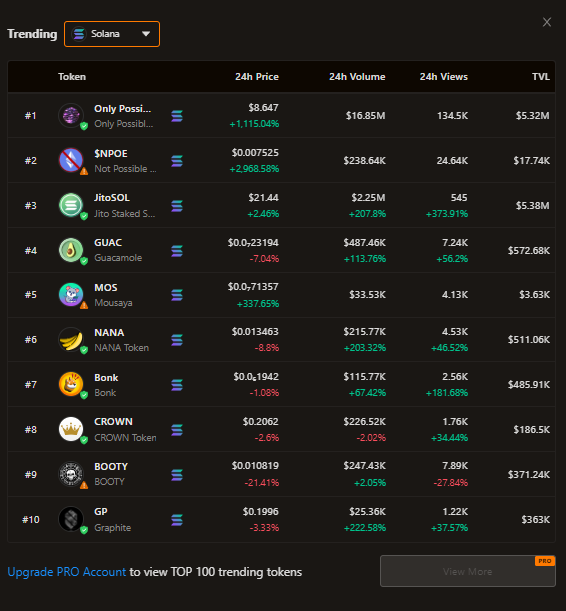The width and height of the screenshot is (566, 611).
Task: Select the Only Possible price $8.647
Action: [x=263, y=108]
